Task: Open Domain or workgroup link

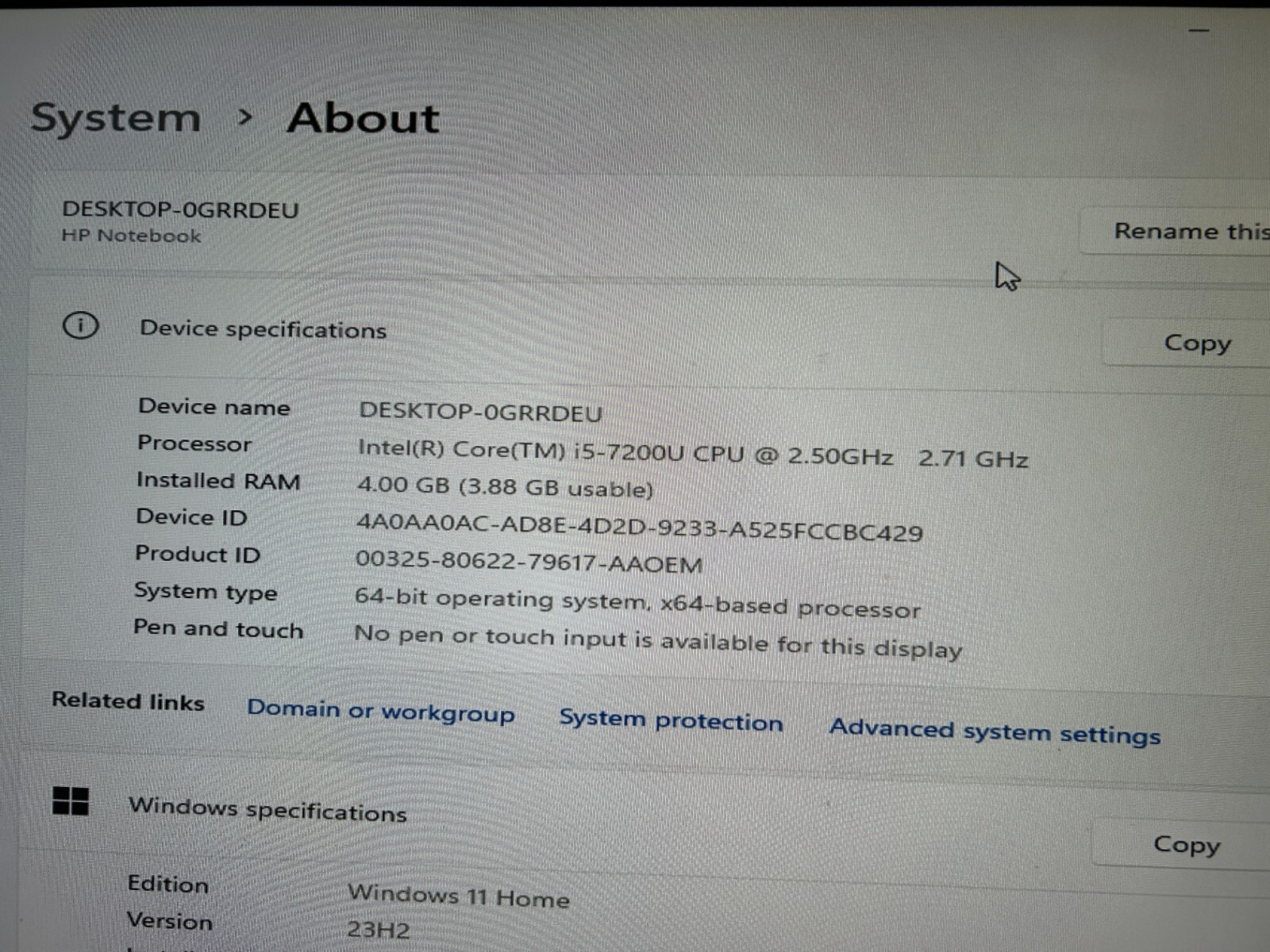Action: (380, 711)
